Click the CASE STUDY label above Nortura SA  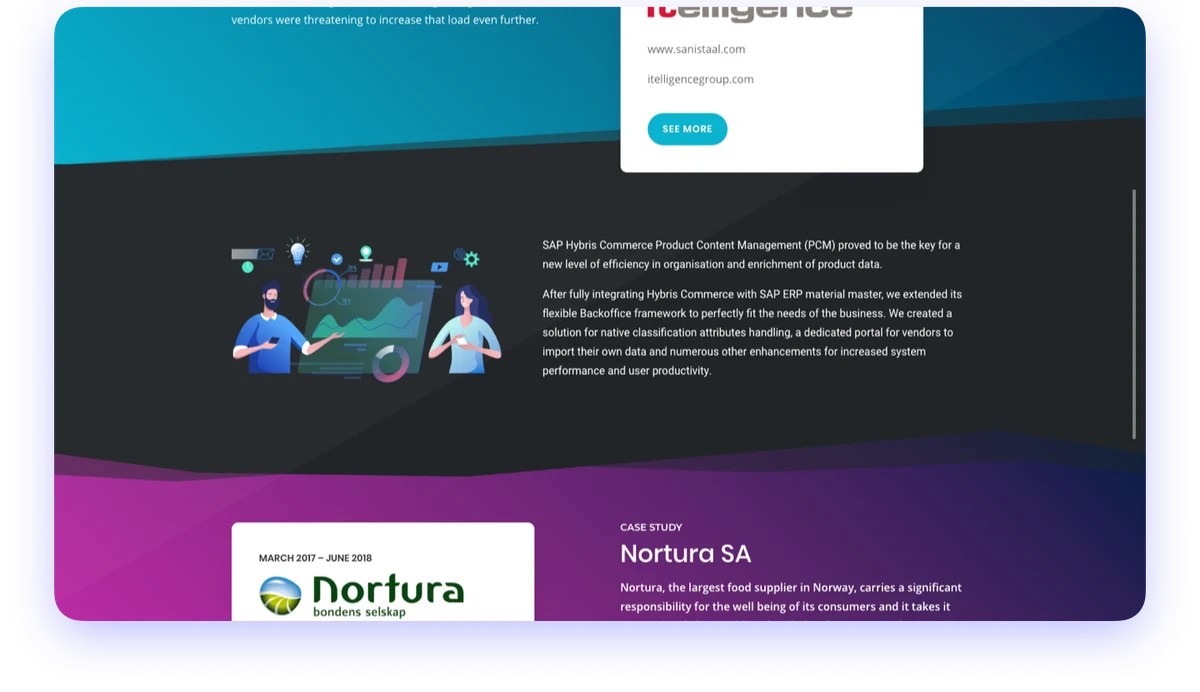(x=651, y=527)
